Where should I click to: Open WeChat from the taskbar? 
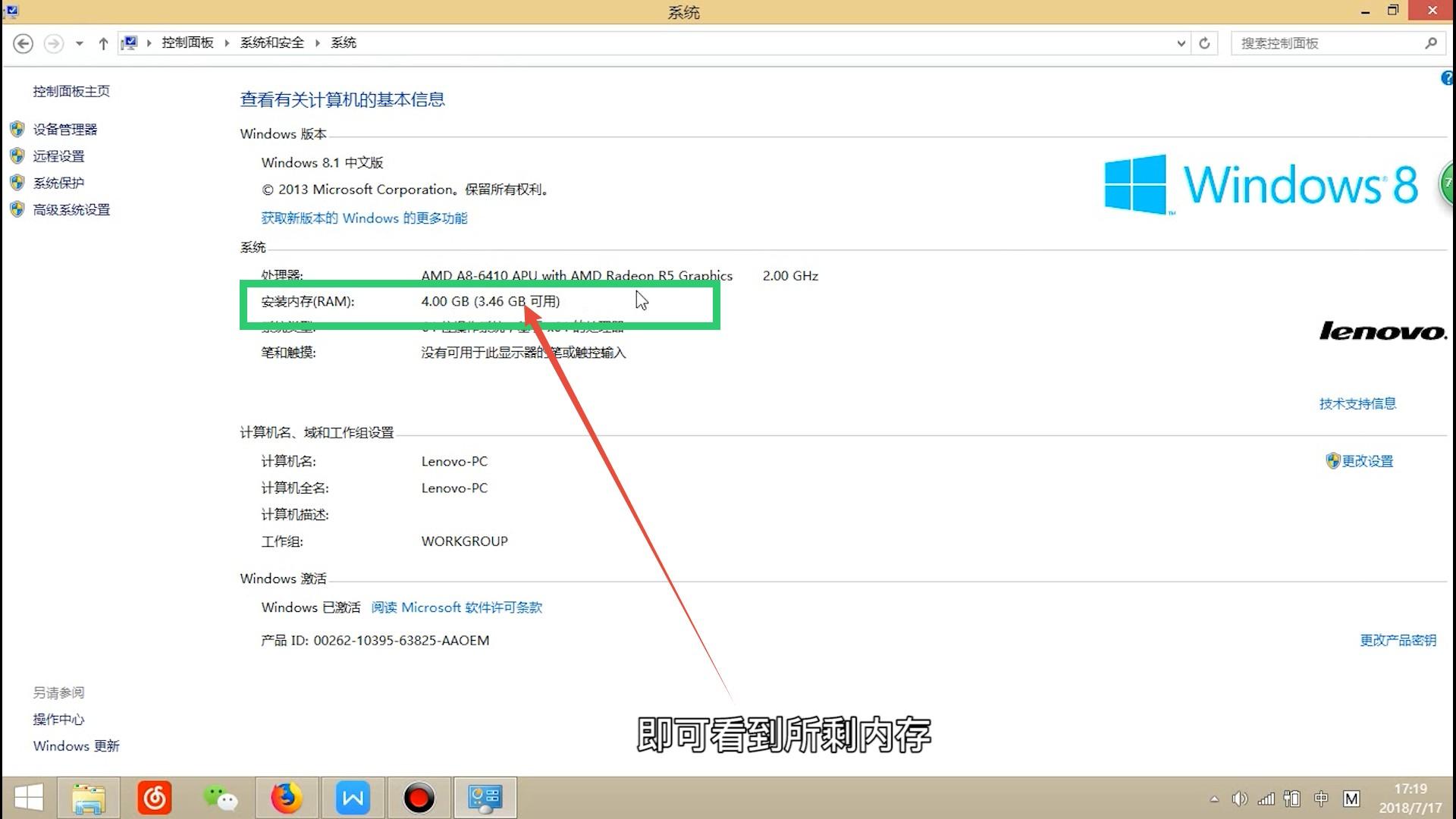[221, 798]
